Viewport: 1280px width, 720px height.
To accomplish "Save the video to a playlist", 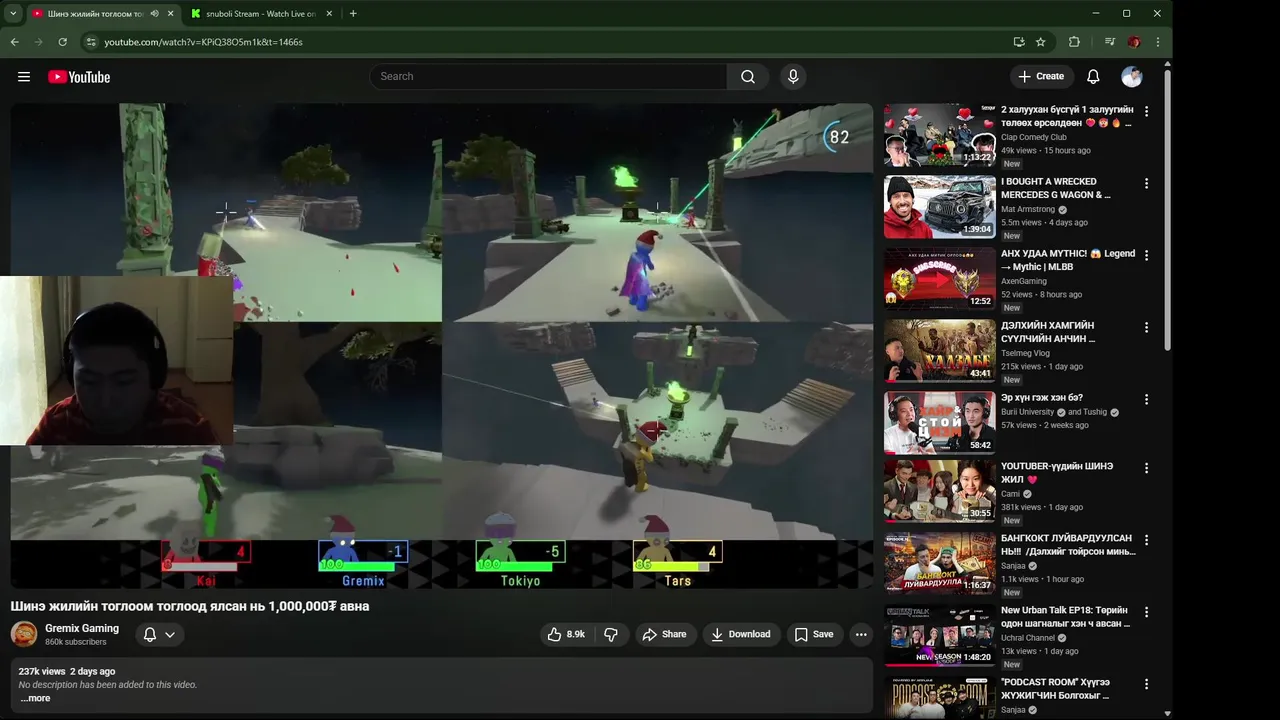I will (813, 634).
